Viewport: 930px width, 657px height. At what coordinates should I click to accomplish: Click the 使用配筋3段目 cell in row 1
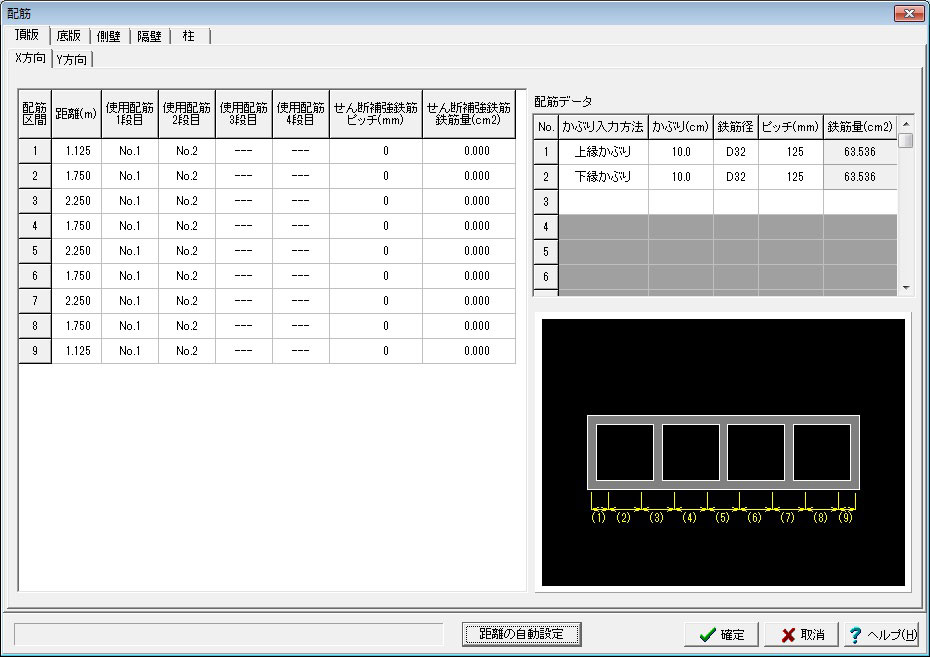244,151
